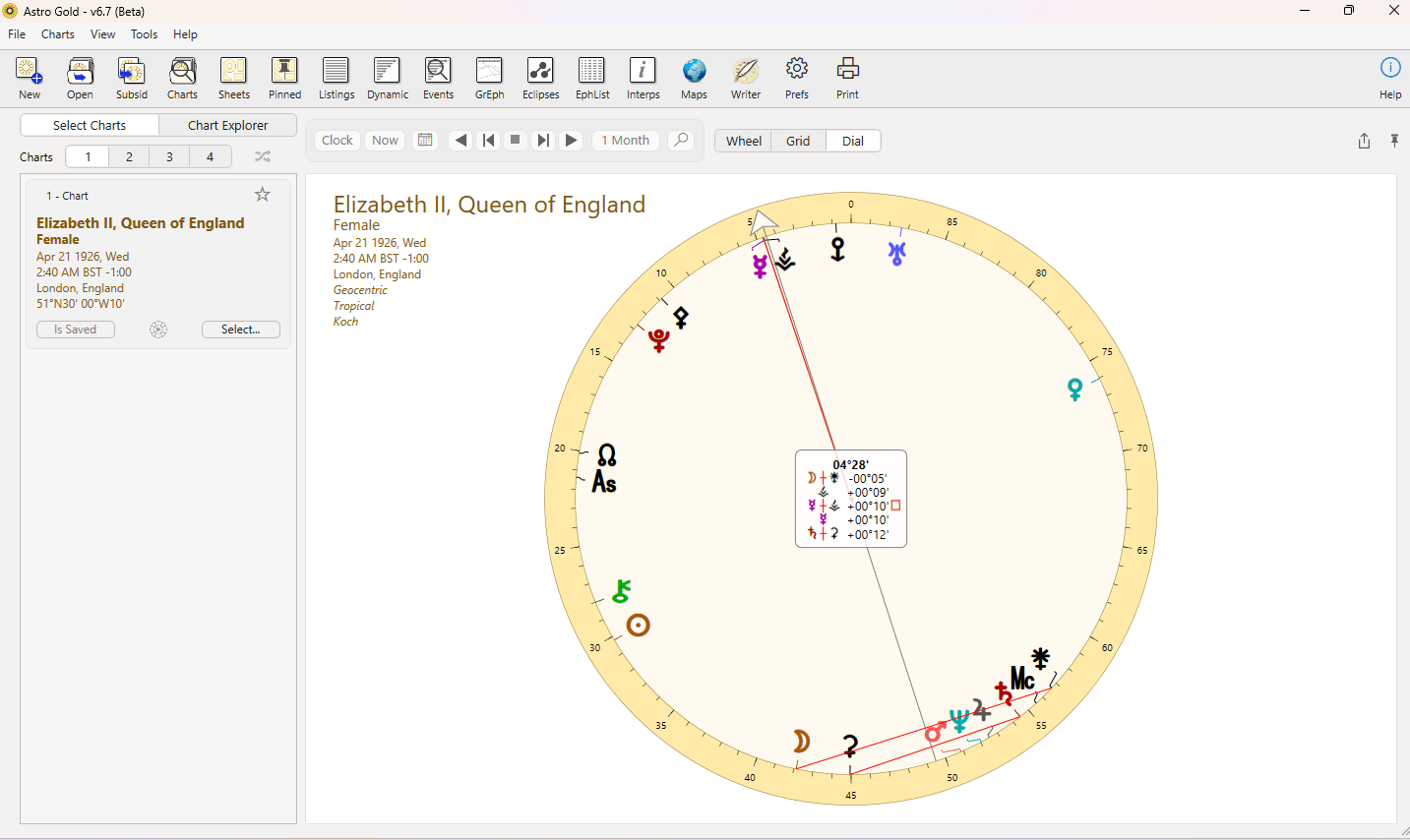Image resolution: width=1410 pixels, height=840 pixels.
Task: Switch to Wheel view
Action: (744, 141)
